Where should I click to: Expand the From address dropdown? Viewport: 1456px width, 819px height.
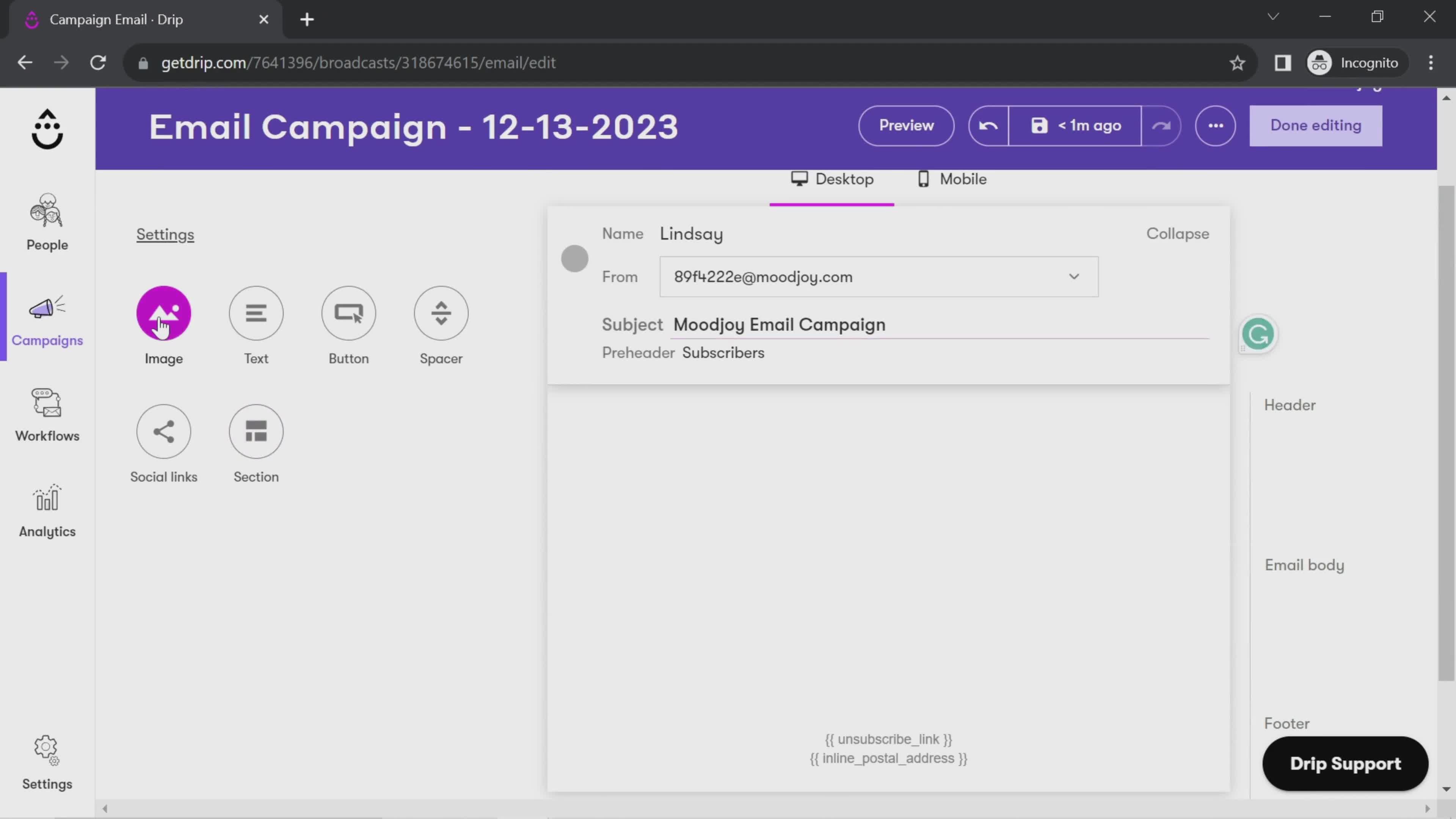click(1074, 277)
